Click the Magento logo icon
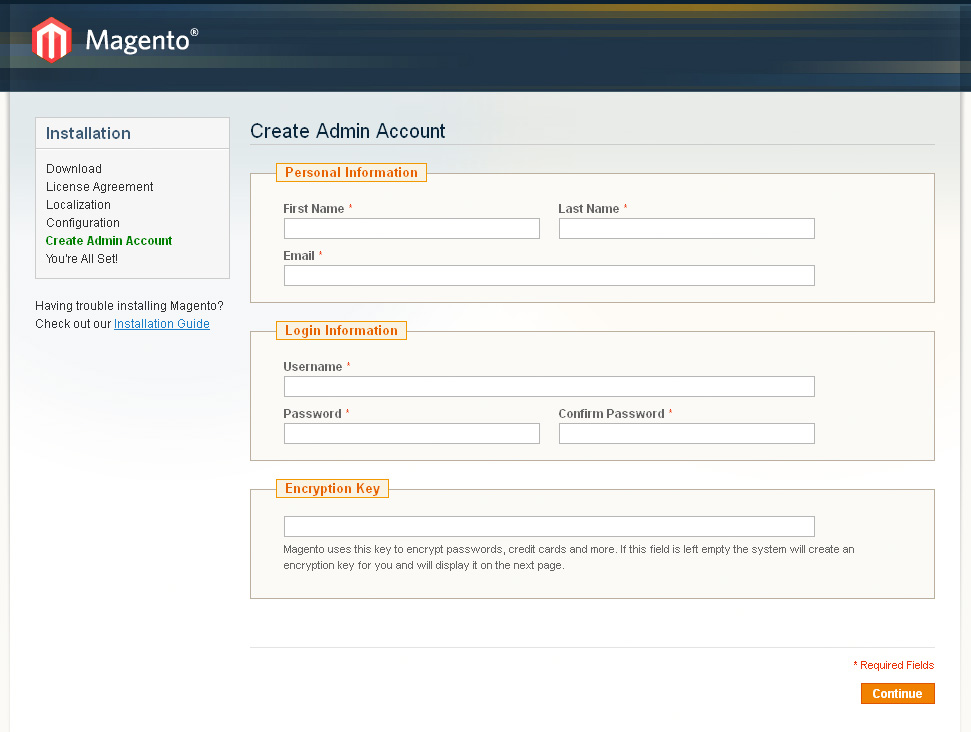This screenshot has width=971, height=732. click(x=51, y=40)
